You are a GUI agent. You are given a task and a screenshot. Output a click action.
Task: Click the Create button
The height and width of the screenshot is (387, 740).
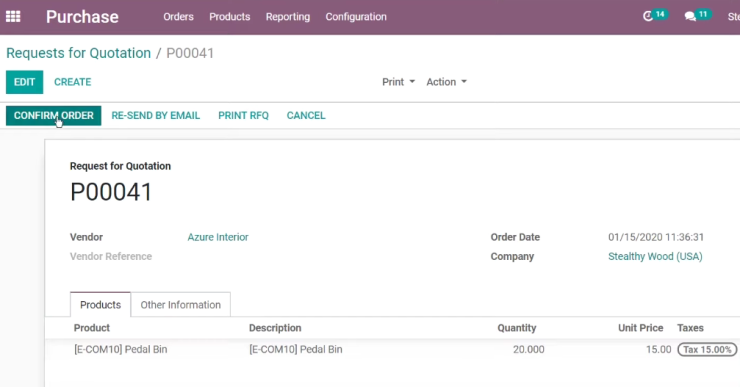tap(73, 82)
